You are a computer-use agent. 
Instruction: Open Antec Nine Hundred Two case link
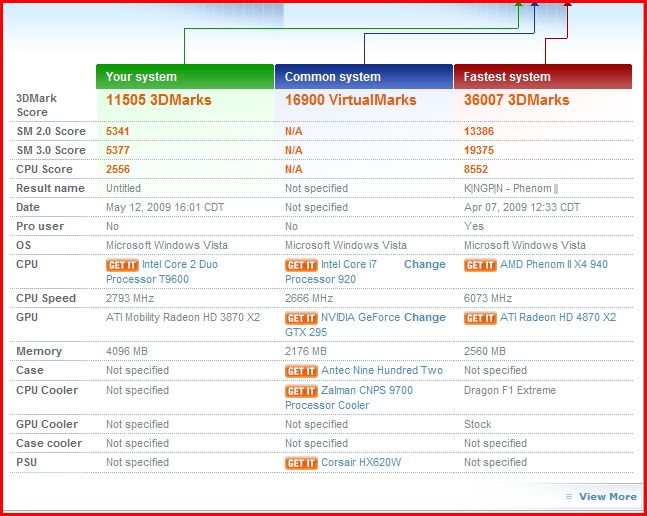pos(382,370)
